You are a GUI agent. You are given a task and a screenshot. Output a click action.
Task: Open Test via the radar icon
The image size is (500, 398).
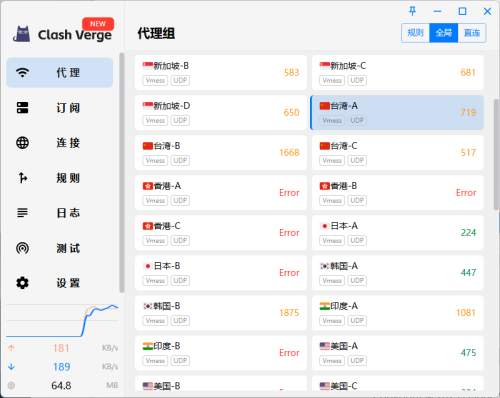pyautogui.click(x=22, y=248)
